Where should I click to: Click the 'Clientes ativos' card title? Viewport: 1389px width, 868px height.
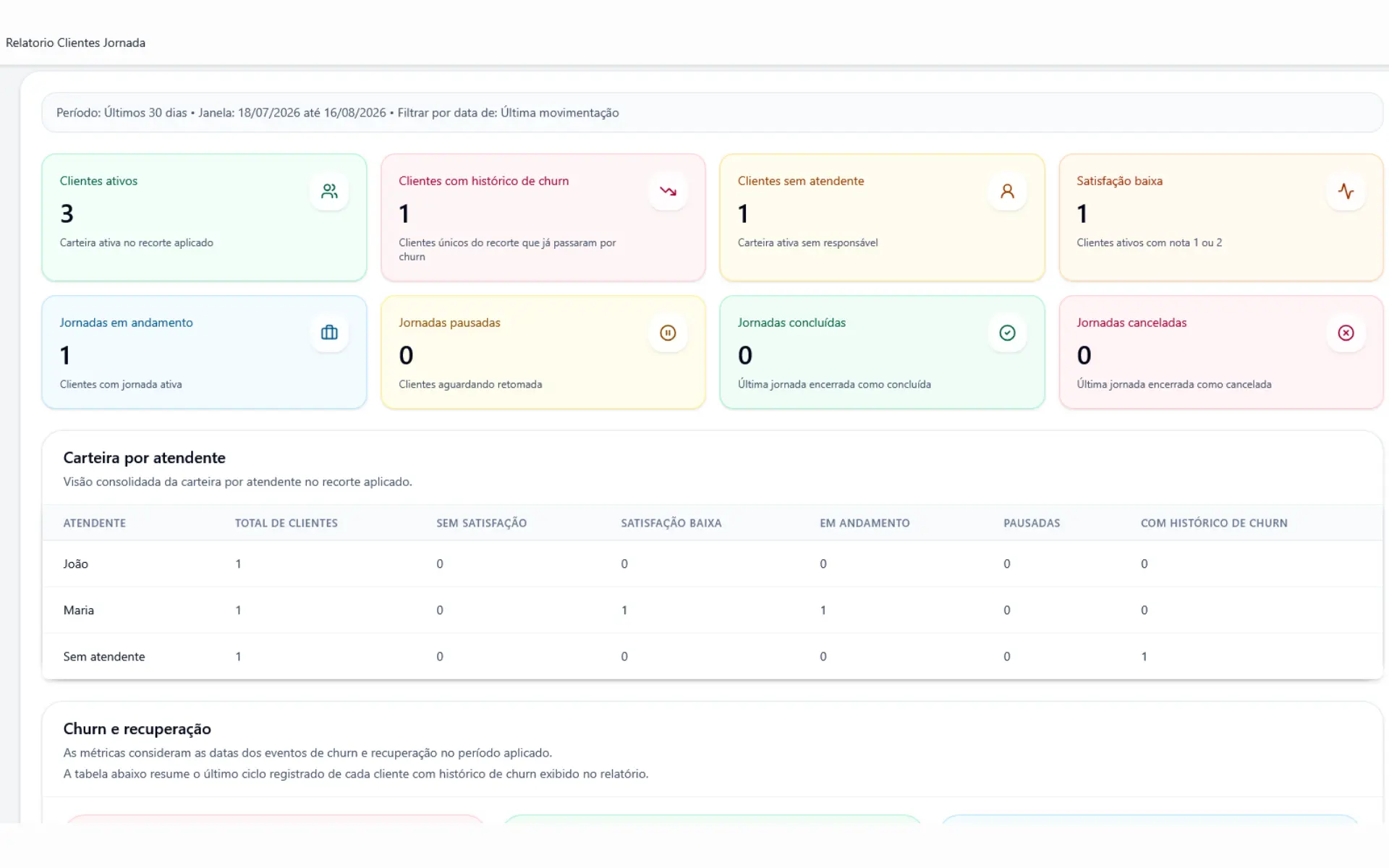coord(98,181)
